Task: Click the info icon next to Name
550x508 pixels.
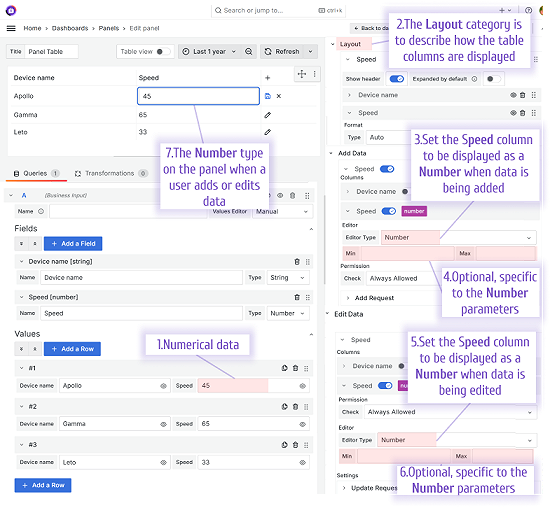Action: coord(41,212)
